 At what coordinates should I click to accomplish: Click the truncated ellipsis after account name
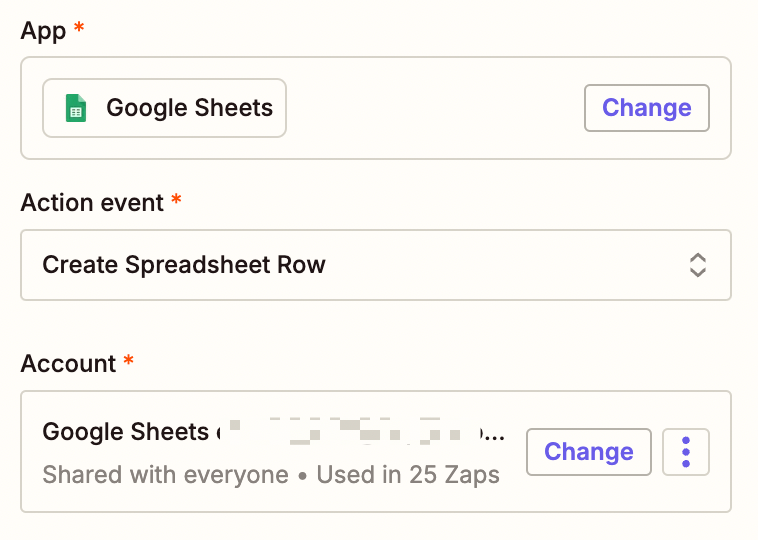pos(496,434)
